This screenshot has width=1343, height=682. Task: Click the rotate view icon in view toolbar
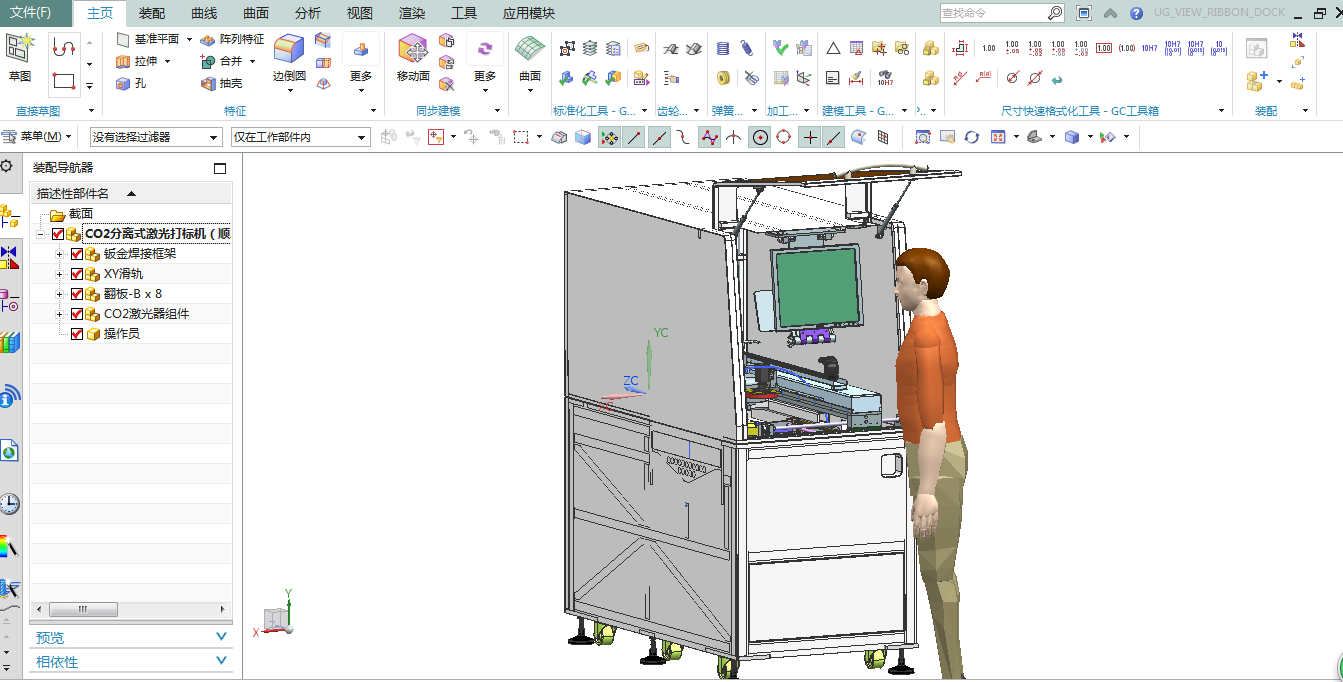pyautogui.click(x=972, y=137)
